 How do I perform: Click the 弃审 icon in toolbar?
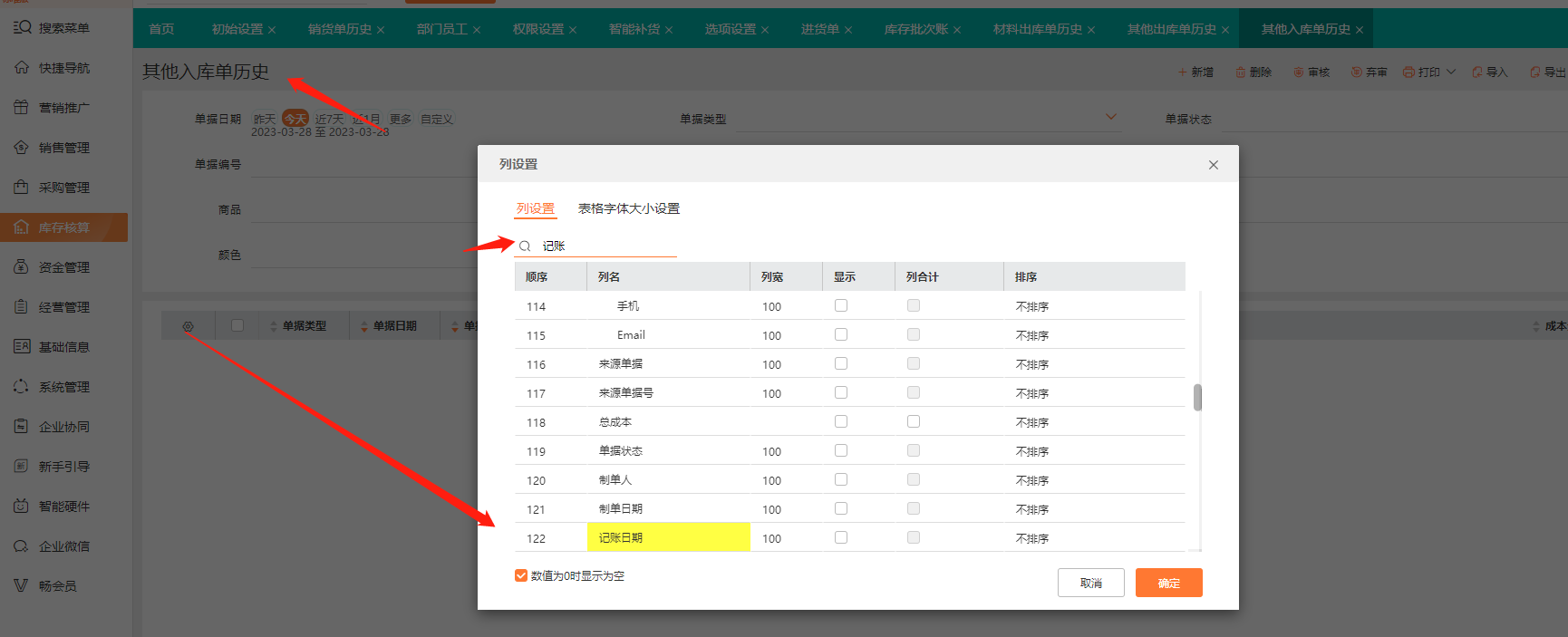[1357, 72]
